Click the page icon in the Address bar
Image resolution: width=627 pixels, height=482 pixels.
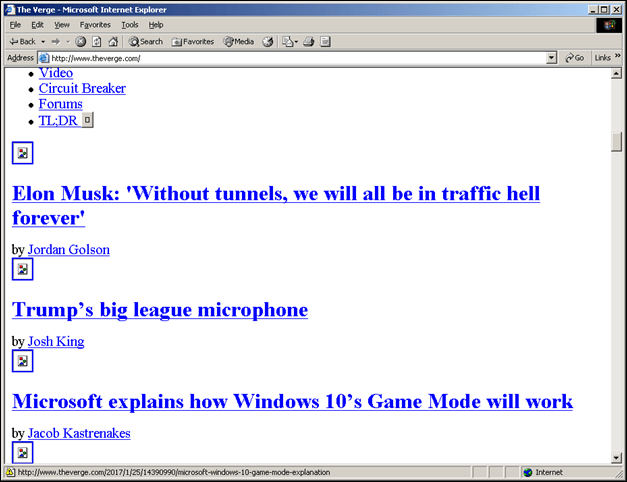pyautogui.click(x=44, y=58)
